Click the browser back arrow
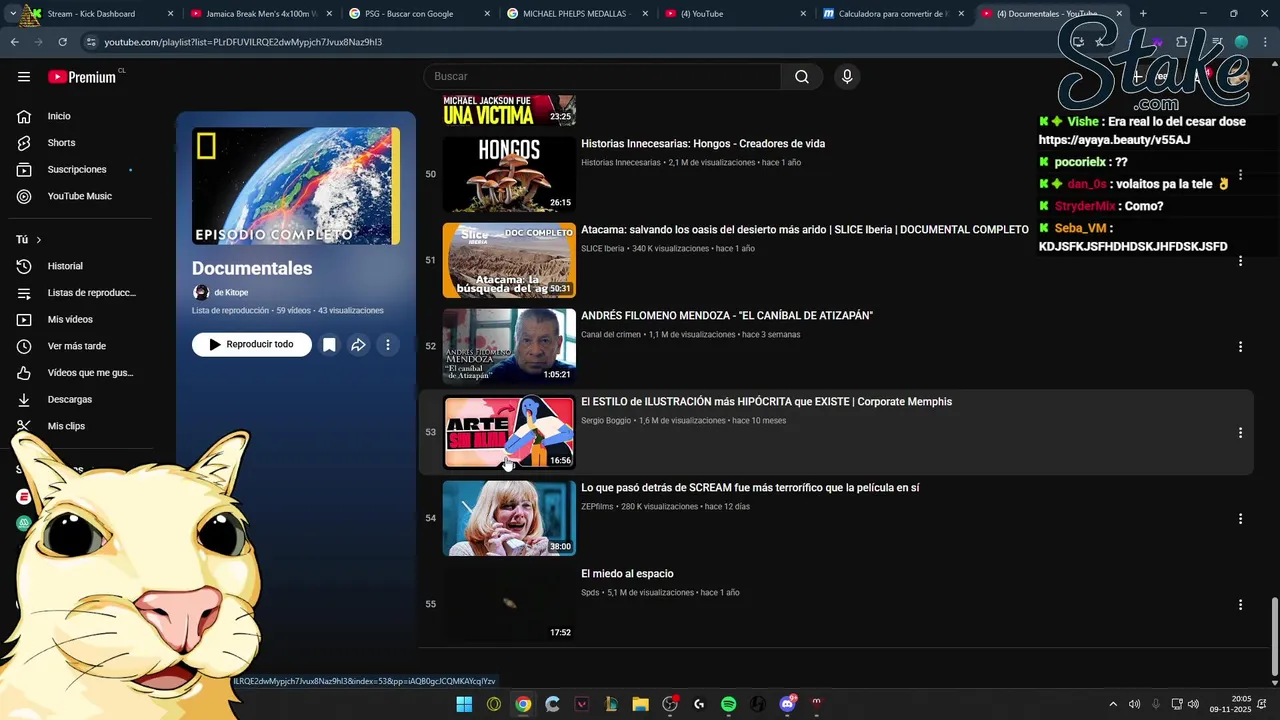Screen dimensions: 1280x720 coord(14,42)
